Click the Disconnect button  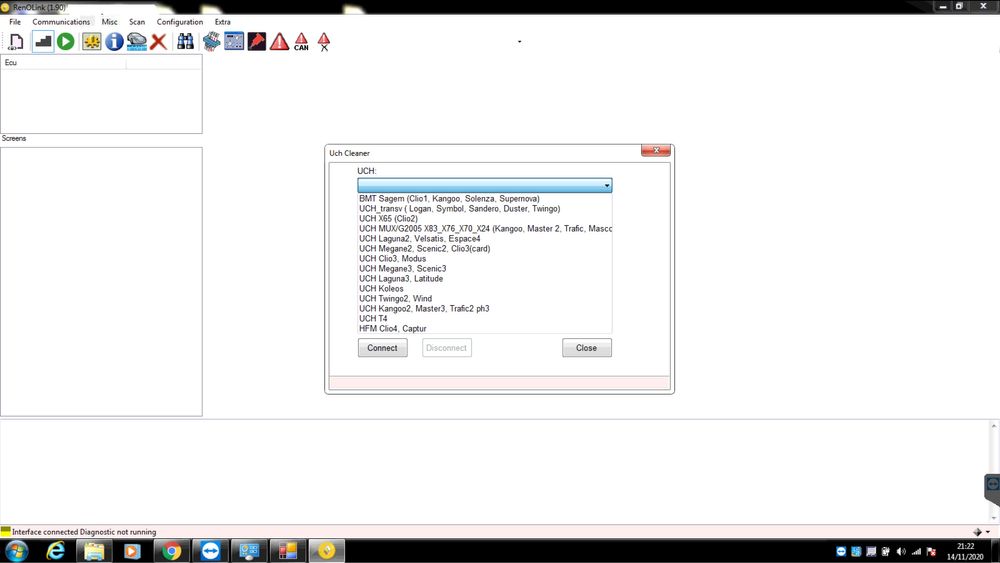pyautogui.click(x=446, y=348)
